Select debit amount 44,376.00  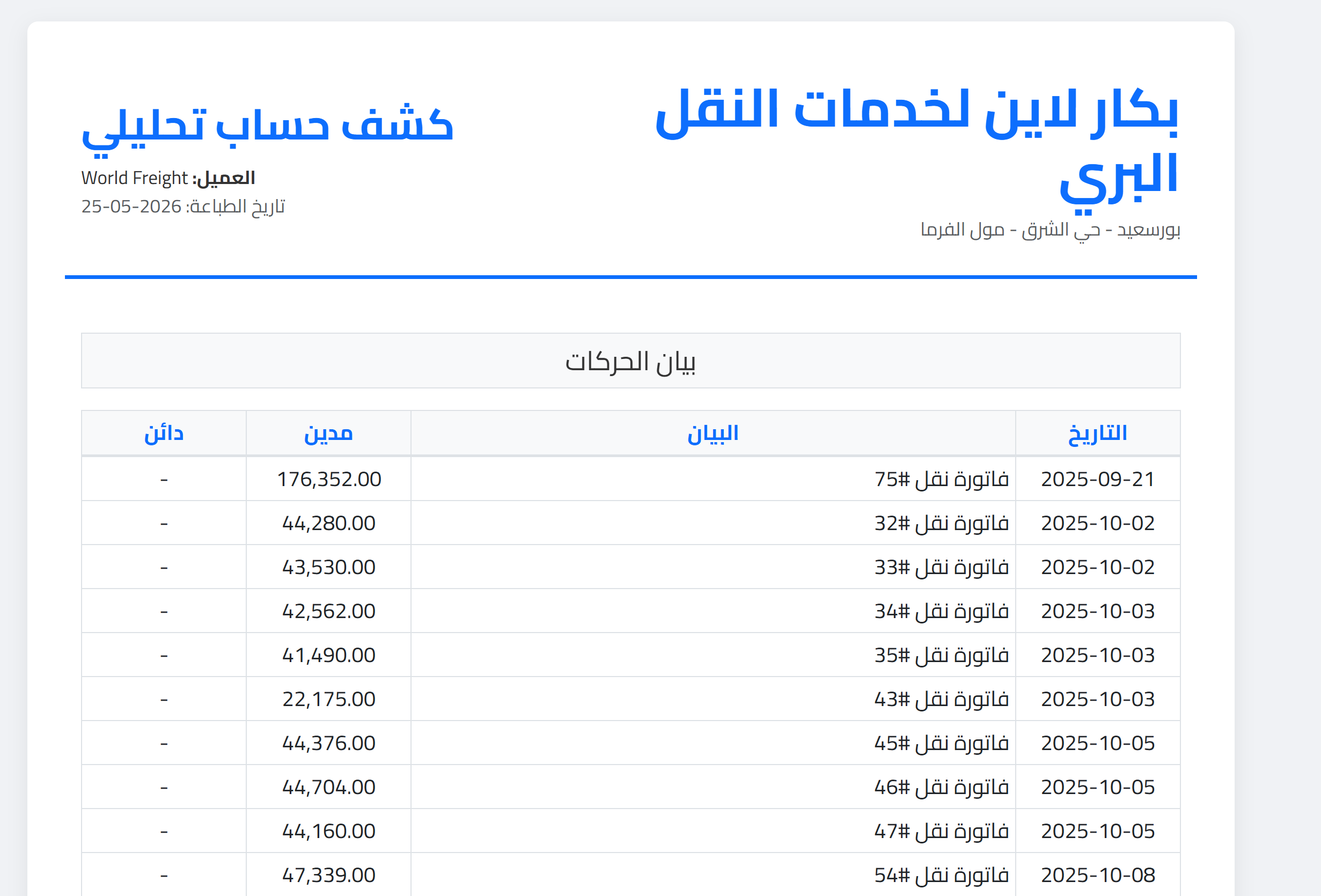click(329, 743)
